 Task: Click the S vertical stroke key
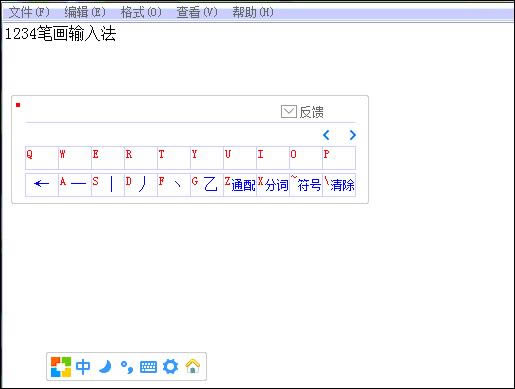coord(108,185)
